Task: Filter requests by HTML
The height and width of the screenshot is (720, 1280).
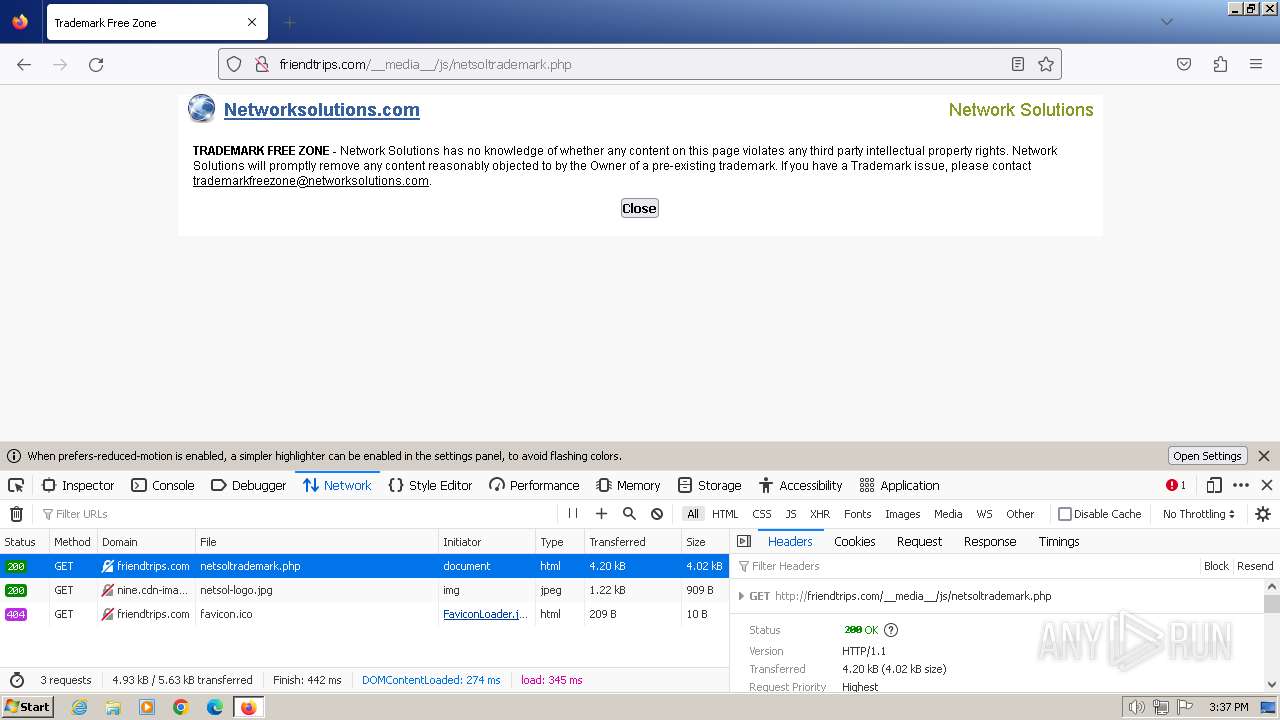Action: pyautogui.click(x=725, y=514)
